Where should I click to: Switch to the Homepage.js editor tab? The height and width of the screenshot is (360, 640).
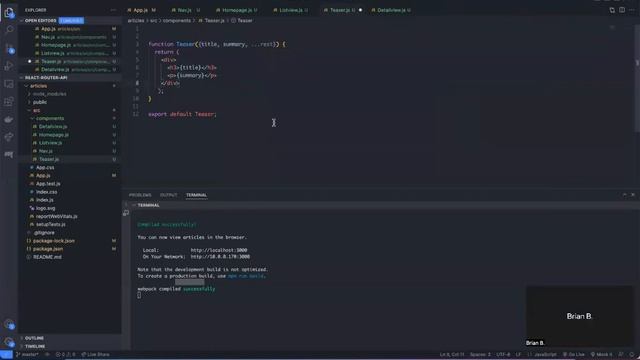237,10
